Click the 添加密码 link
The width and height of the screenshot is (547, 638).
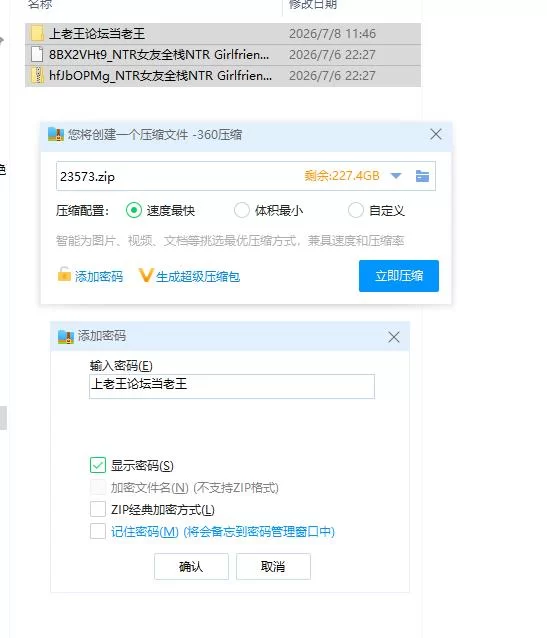click(99, 277)
